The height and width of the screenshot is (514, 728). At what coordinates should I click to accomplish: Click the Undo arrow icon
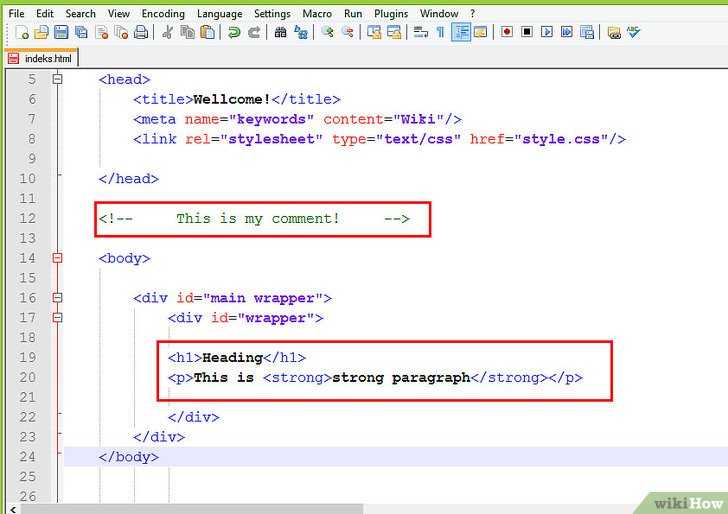coord(234,32)
